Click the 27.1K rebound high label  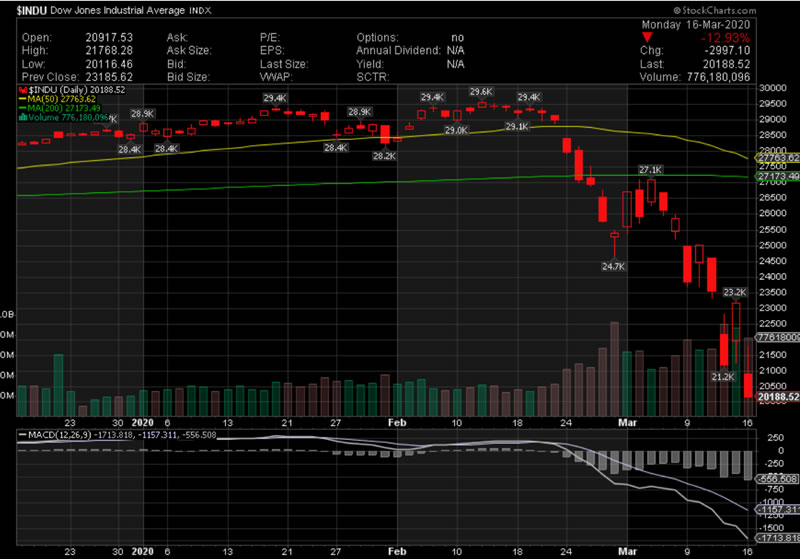pos(651,169)
